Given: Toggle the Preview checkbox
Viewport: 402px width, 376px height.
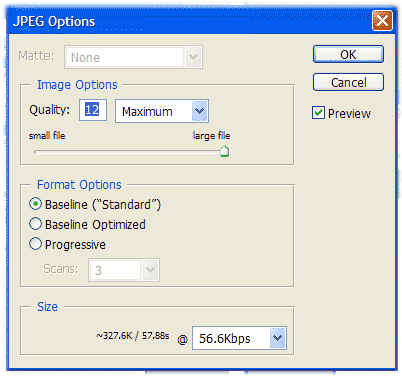Looking at the screenshot, I should pyautogui.click(x=318, y=113).
